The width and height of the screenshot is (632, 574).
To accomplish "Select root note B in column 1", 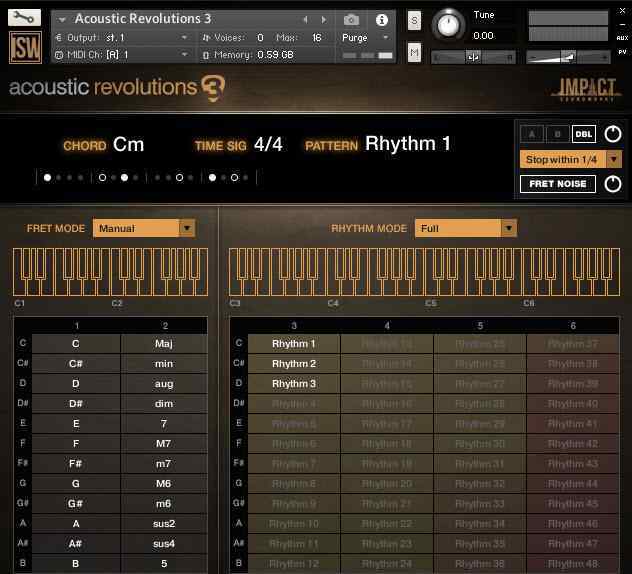I will (76, 564).
